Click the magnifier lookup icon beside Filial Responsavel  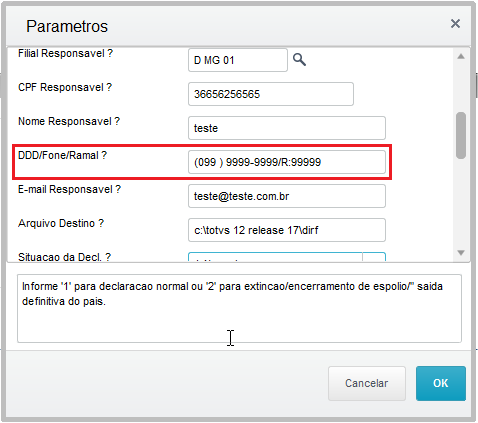tap(299, 60)
